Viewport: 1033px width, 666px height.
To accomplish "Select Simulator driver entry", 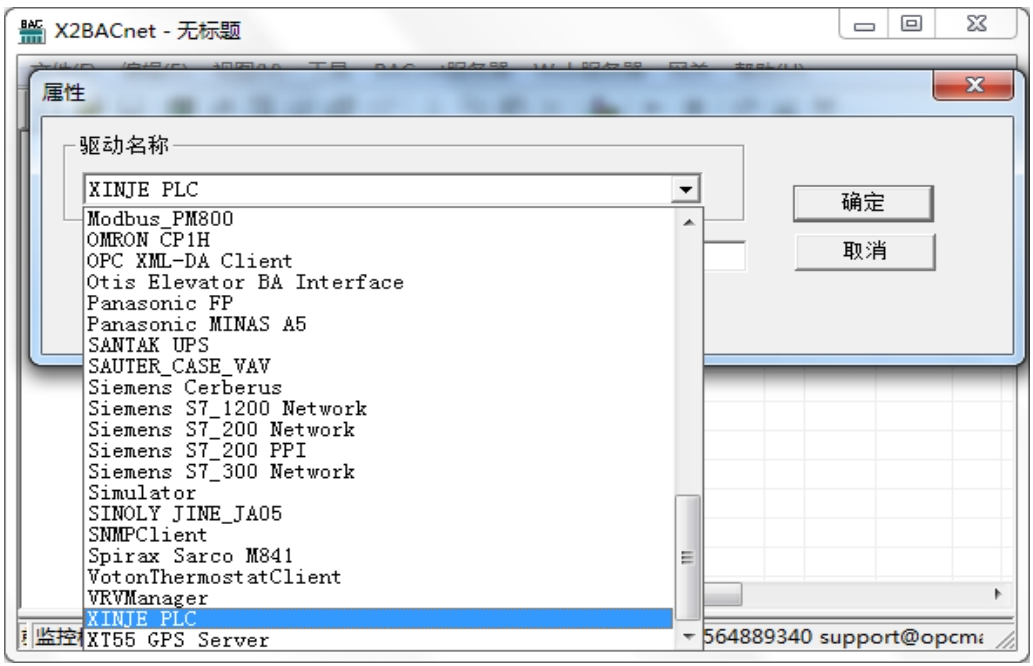I will pyautogui.click(x=379, y=492).
